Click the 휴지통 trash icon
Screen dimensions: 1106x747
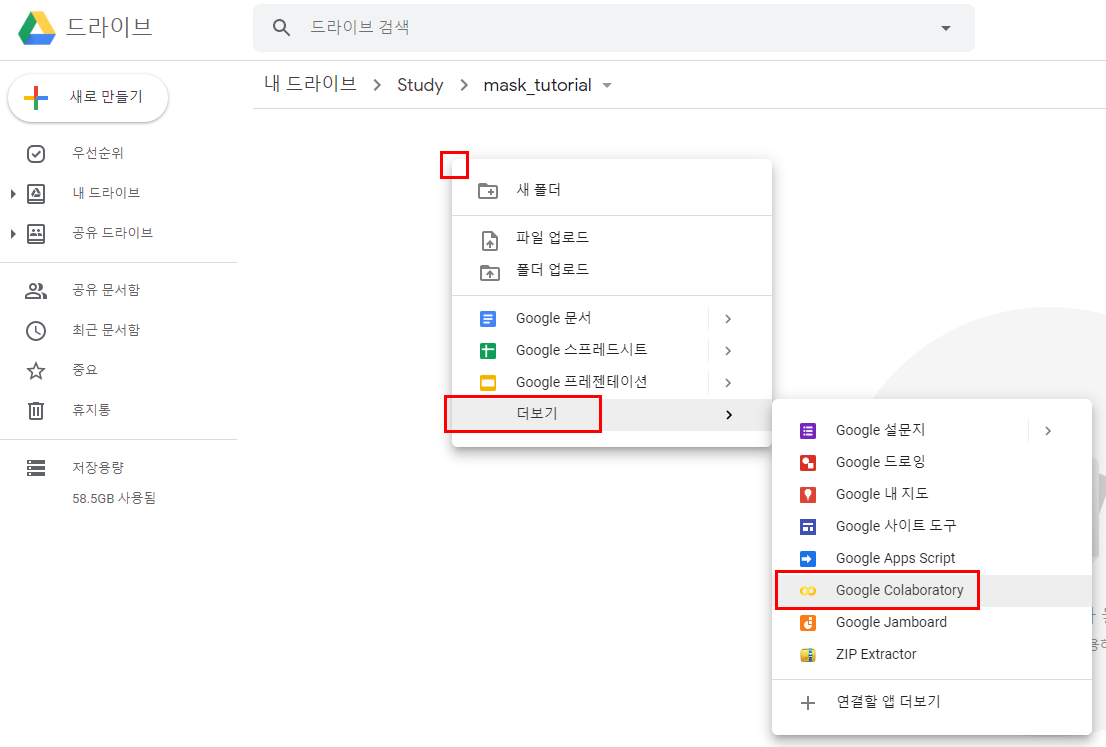(x=36, y=411)
